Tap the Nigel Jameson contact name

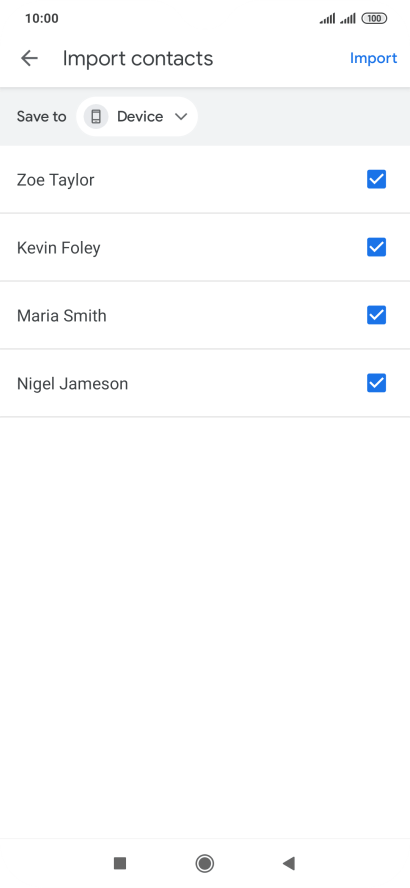72,384
